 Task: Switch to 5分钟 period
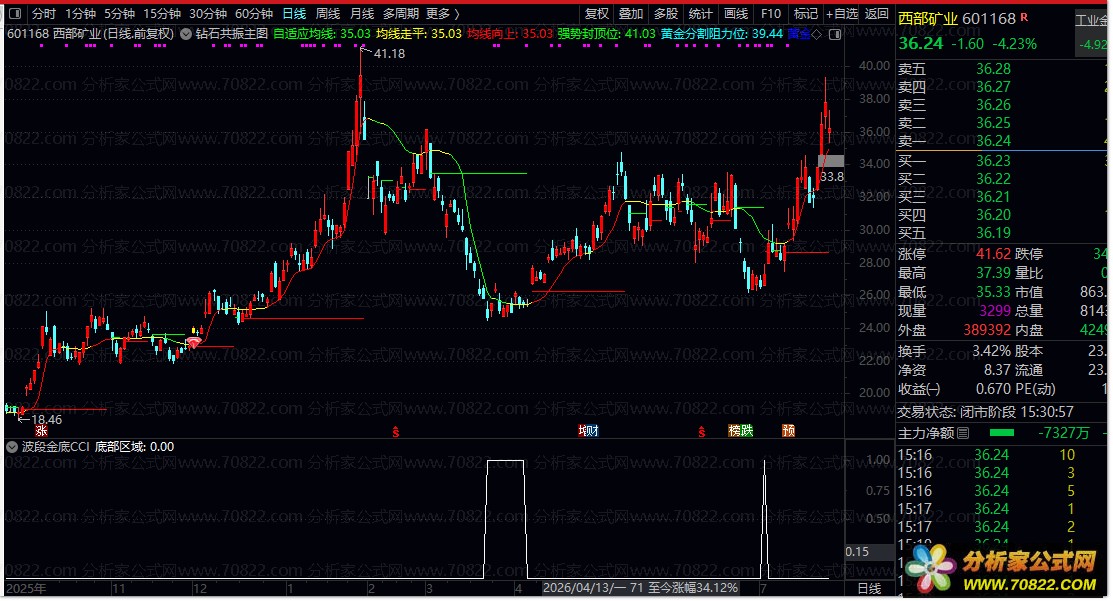tap(119, 13)
